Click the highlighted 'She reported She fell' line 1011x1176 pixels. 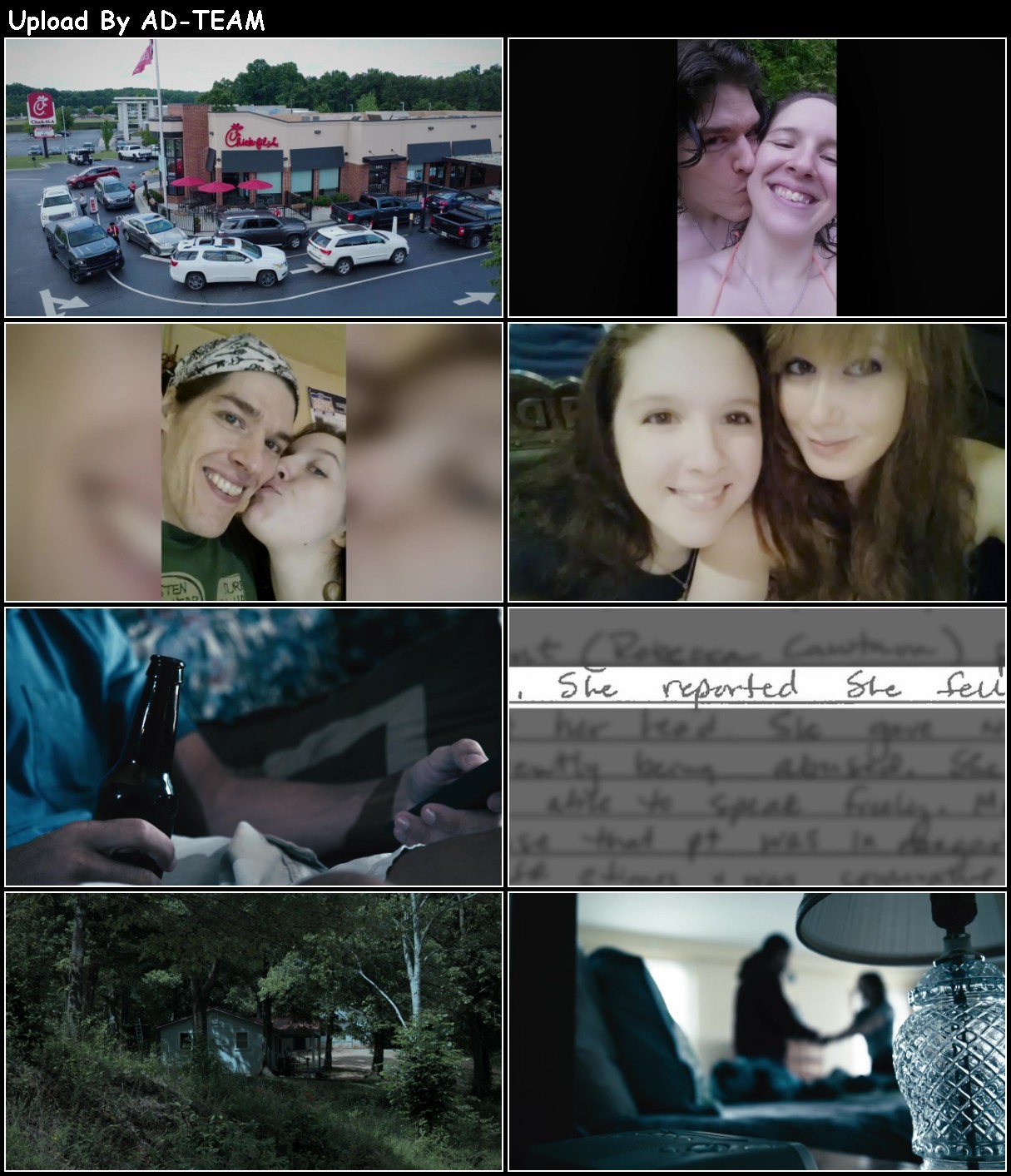(757, 687)
